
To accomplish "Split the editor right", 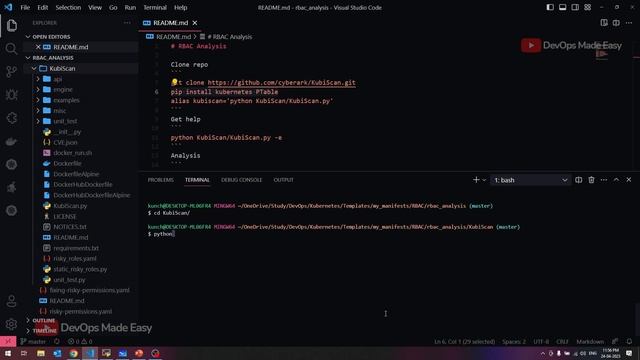I will pos(616,23).
